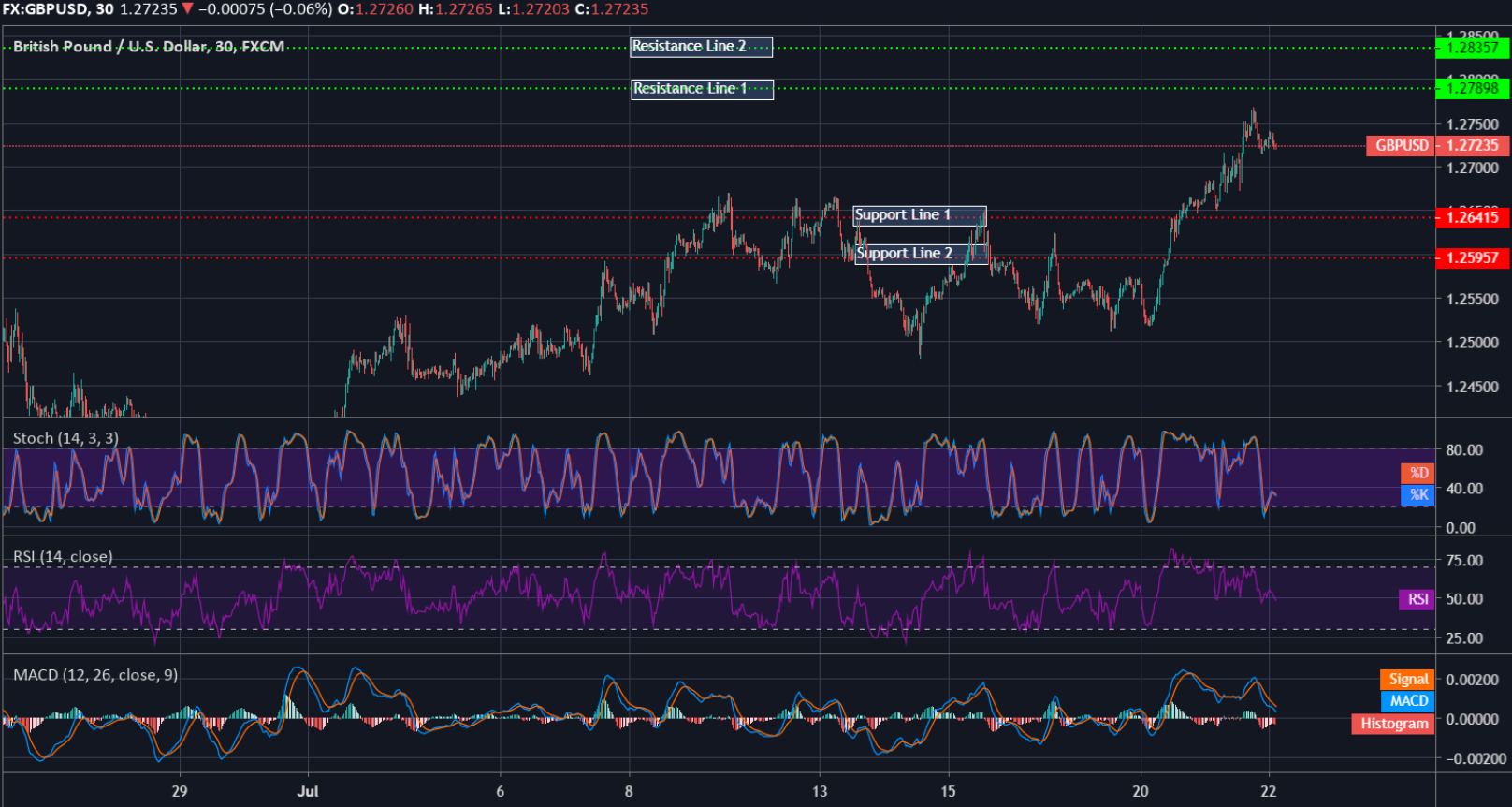Viewport: 1512px width, 807px height.
Task: Click the Resistance Line 1 label
Action: click(702, 89)
